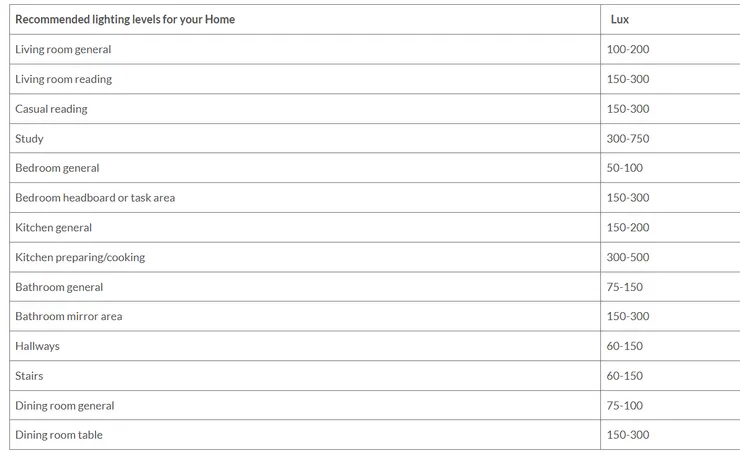Click the 'Bathroom mirror area' cell
Image resolution: width=740 pixels, height=454 pixels.
pos(68,316)
